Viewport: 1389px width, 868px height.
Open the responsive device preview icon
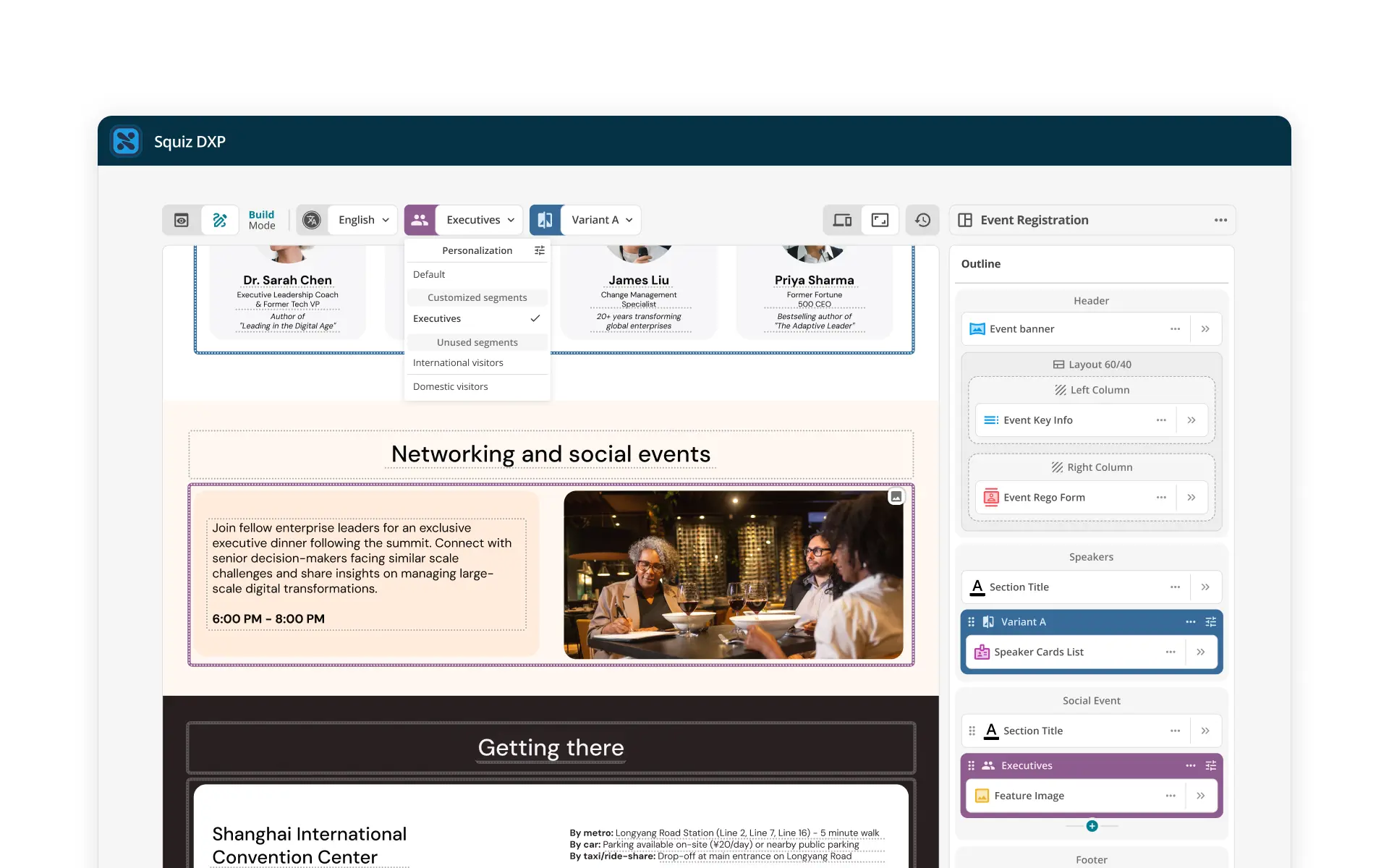tap(842, 220)
